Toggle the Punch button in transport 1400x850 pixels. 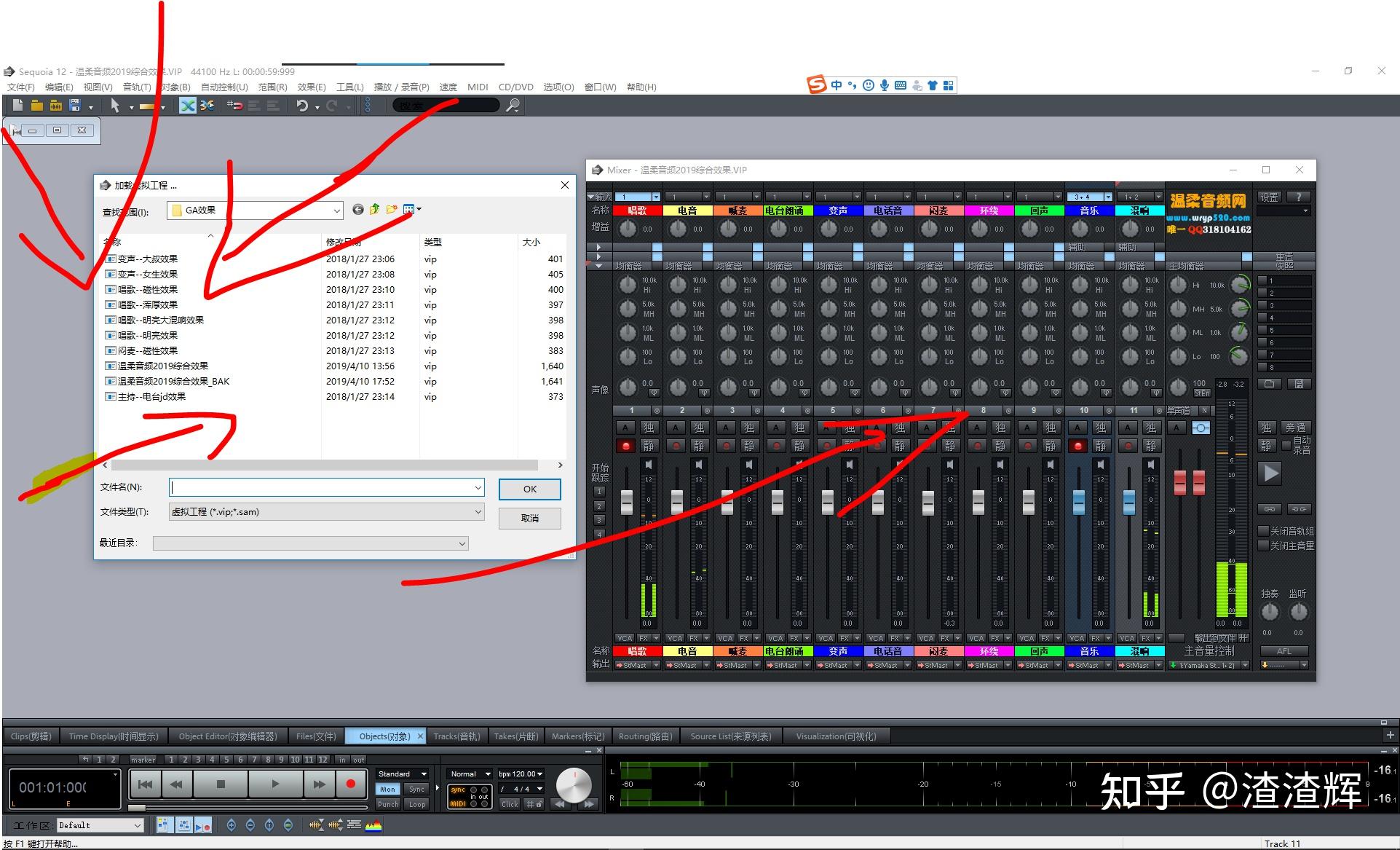(387, 805)
